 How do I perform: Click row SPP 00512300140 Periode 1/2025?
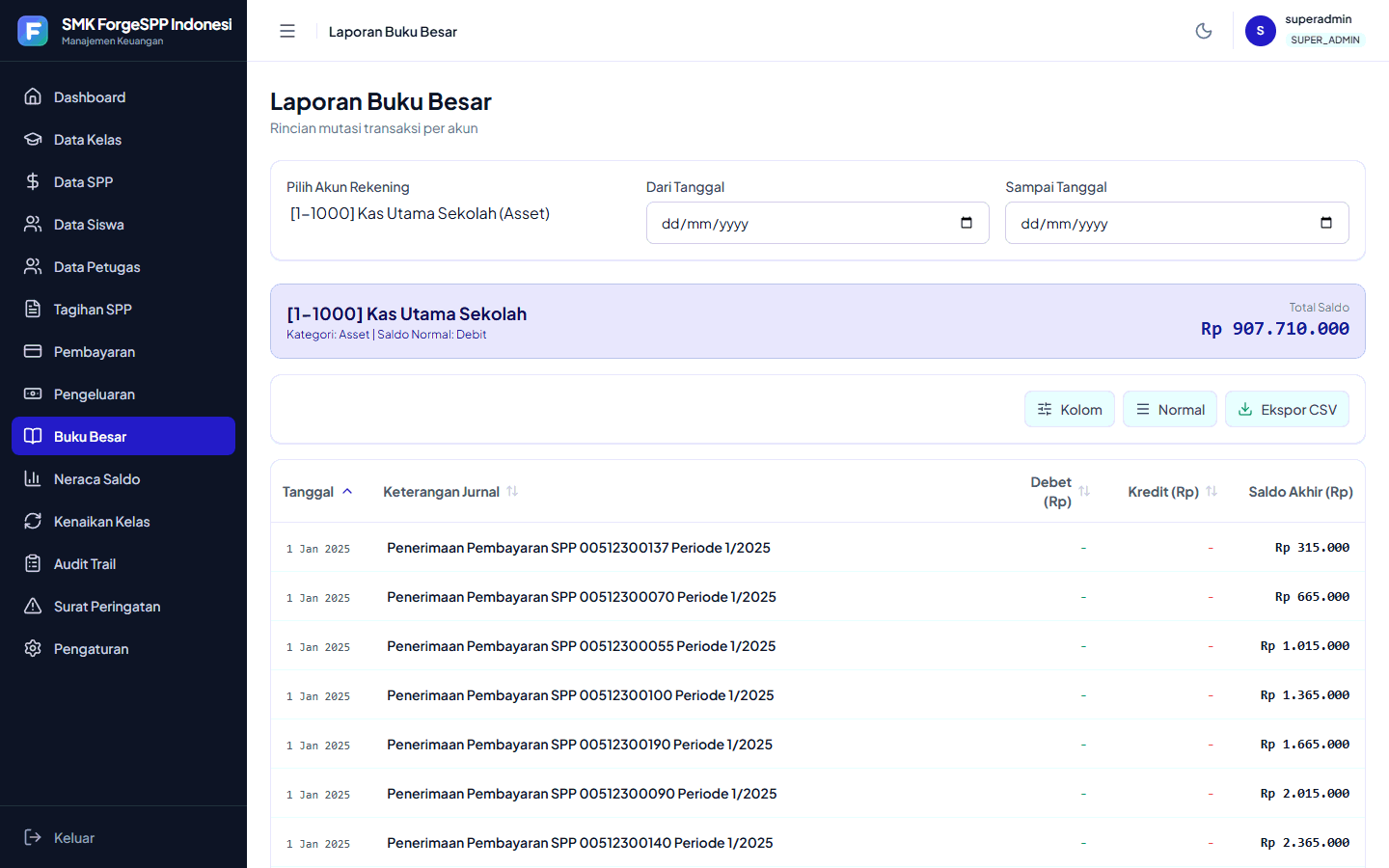pos(818,843)
